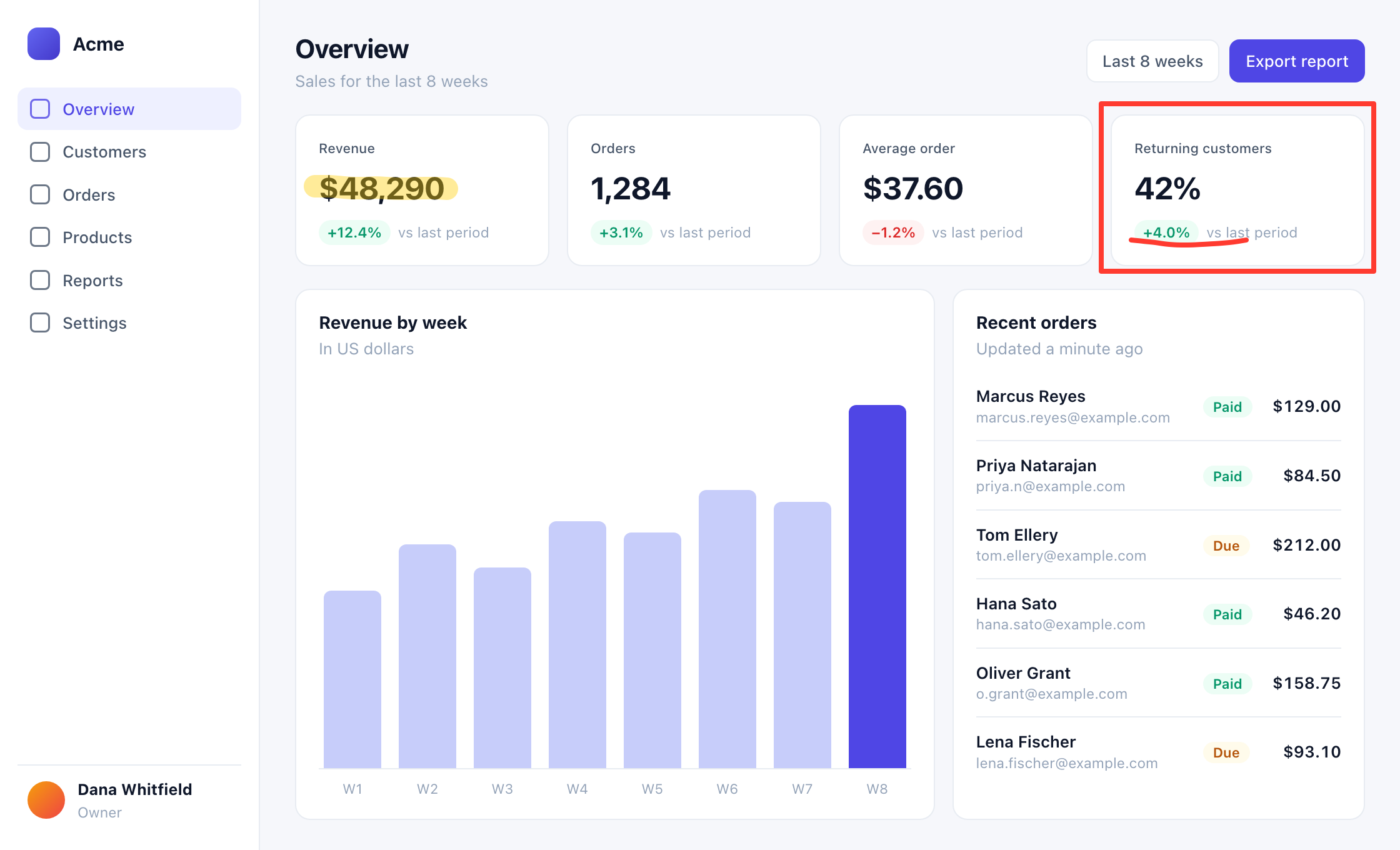Click the 42% returning customers value
The height and width of the screenshot is (850, 1400).
(1167, 189)
